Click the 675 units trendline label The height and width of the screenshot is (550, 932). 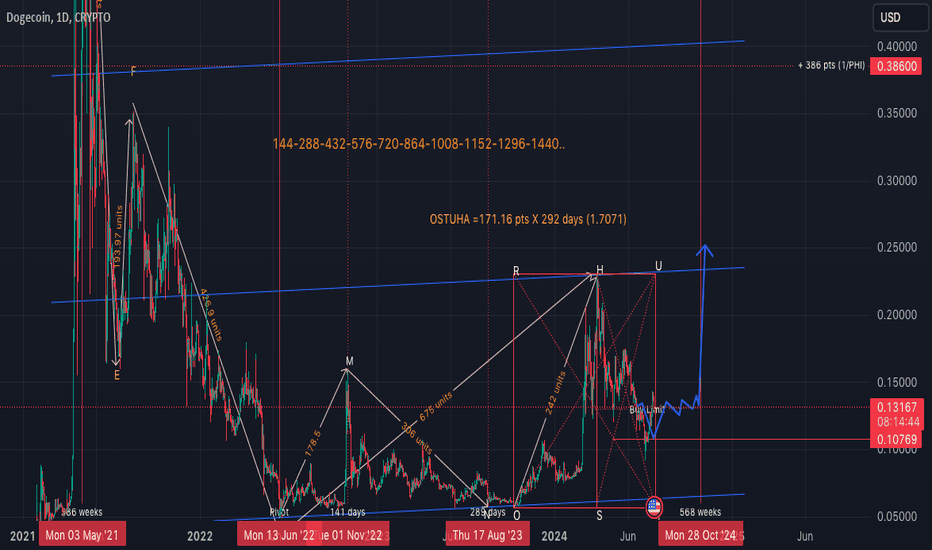point(436,407)
